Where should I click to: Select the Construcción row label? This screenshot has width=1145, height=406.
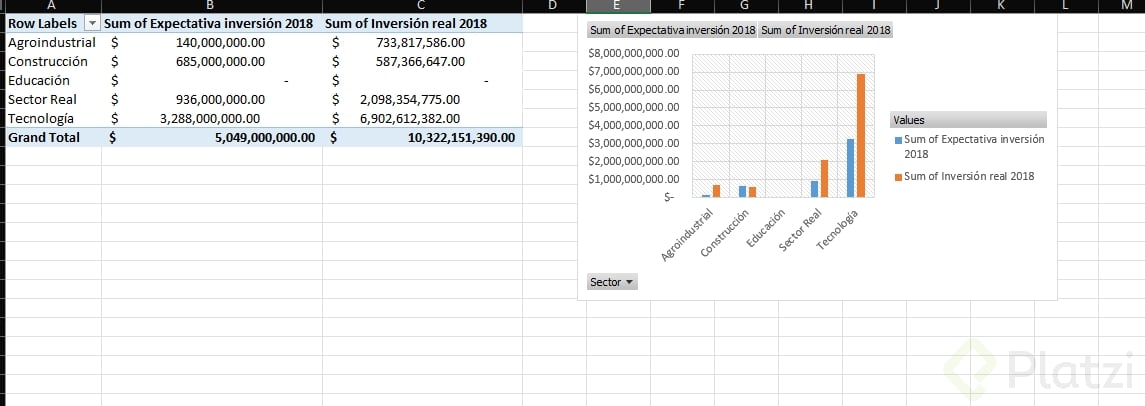point(53,61)
